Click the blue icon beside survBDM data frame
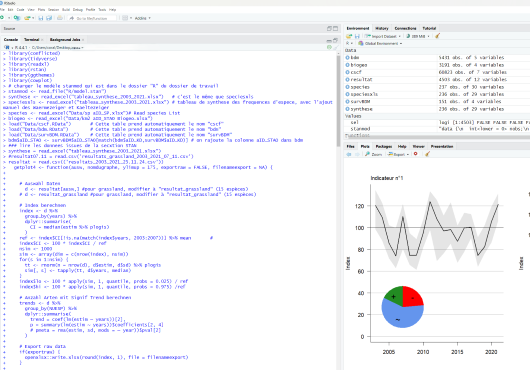This screenshot has height=370, width=530. pos(347,101)
